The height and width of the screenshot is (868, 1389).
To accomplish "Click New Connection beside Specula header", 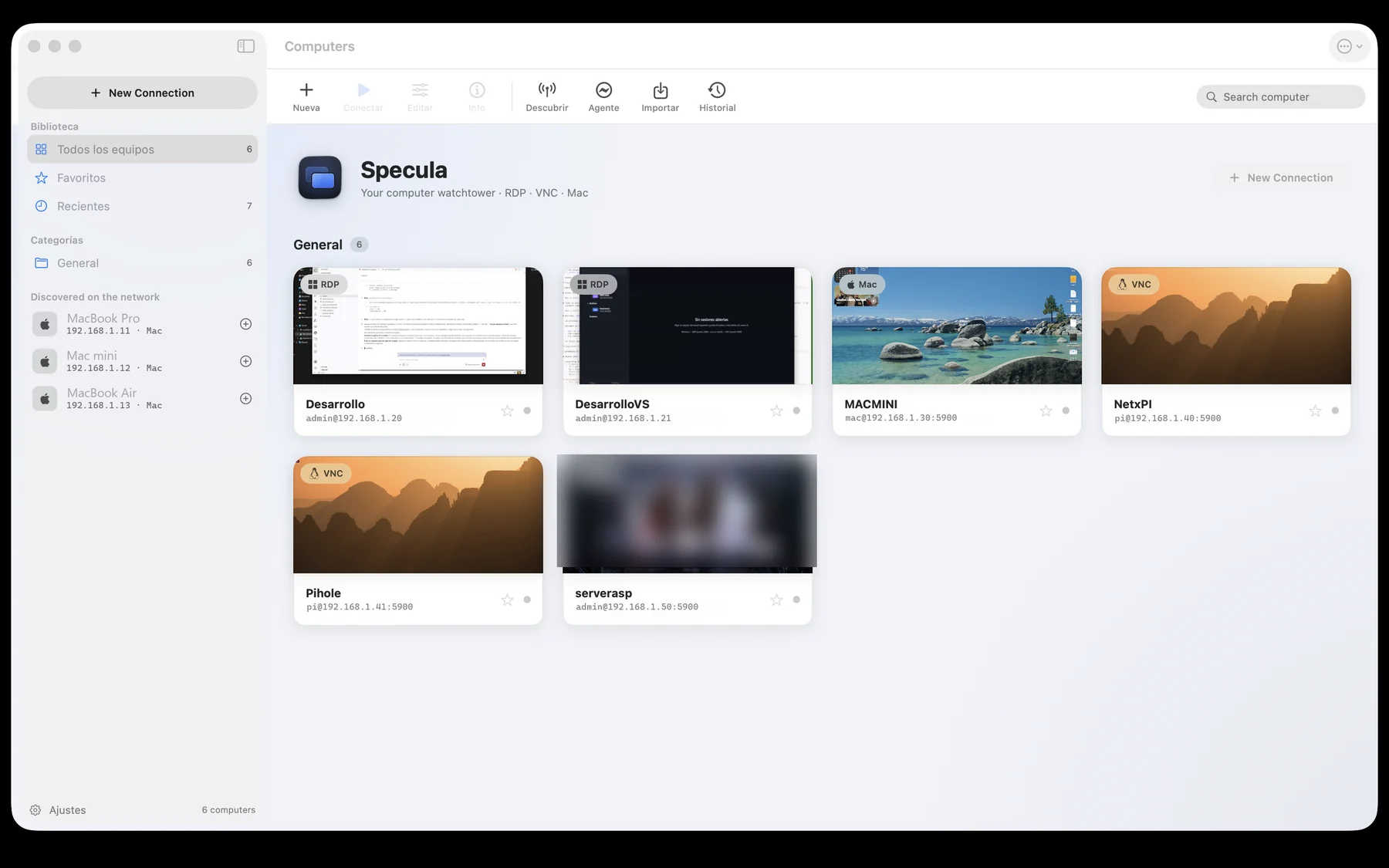I will pos(1281,177).
